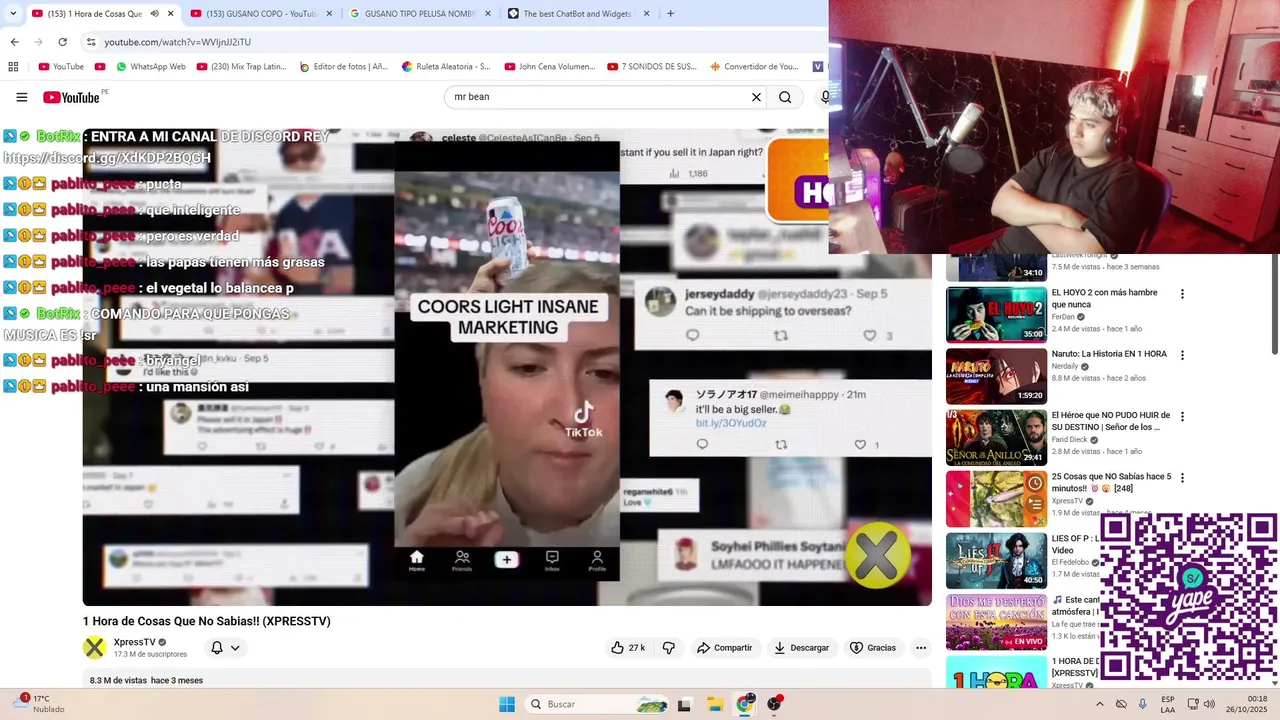Run search with the magnifier button

(785, 97)
